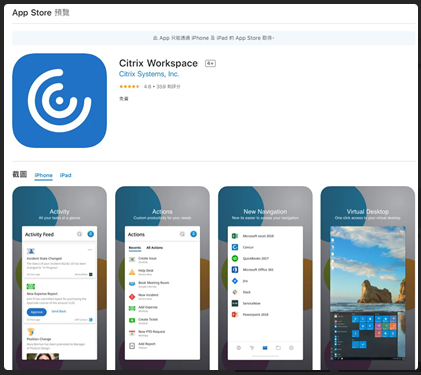
Task: Click the Create Issue action icon
Action: point(132,259)
